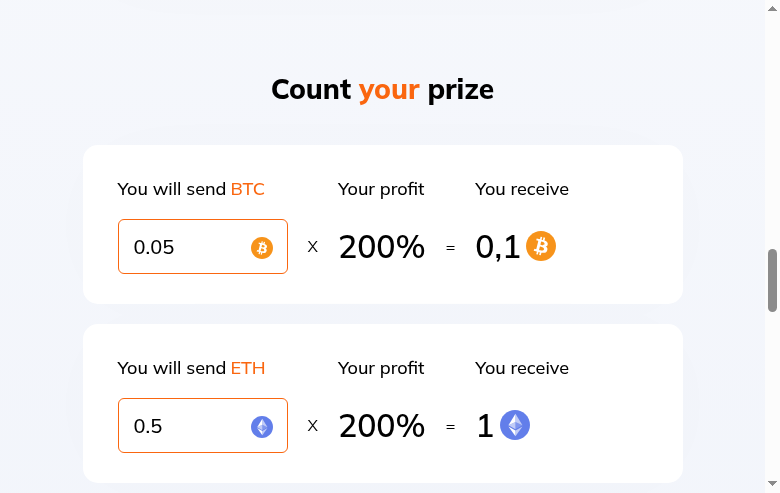780x493 pixels.
Task: Click "Your profit" label in BTC card
Action: 381,189
